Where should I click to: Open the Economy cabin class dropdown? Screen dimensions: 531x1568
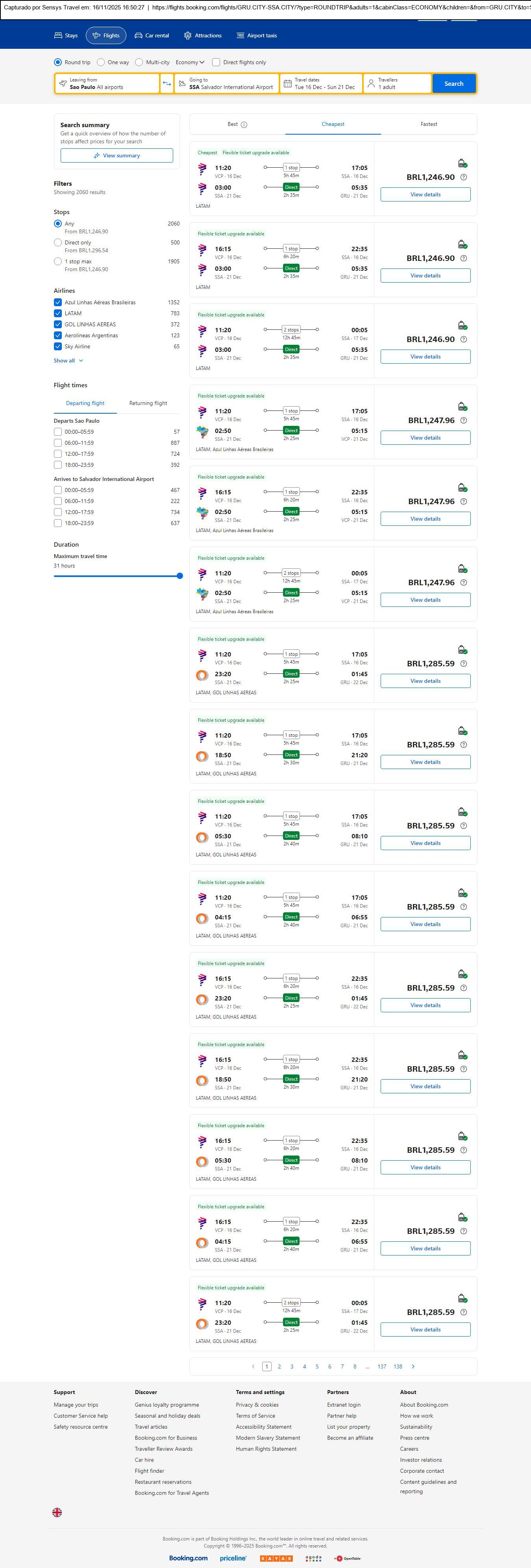click(190, 62)
